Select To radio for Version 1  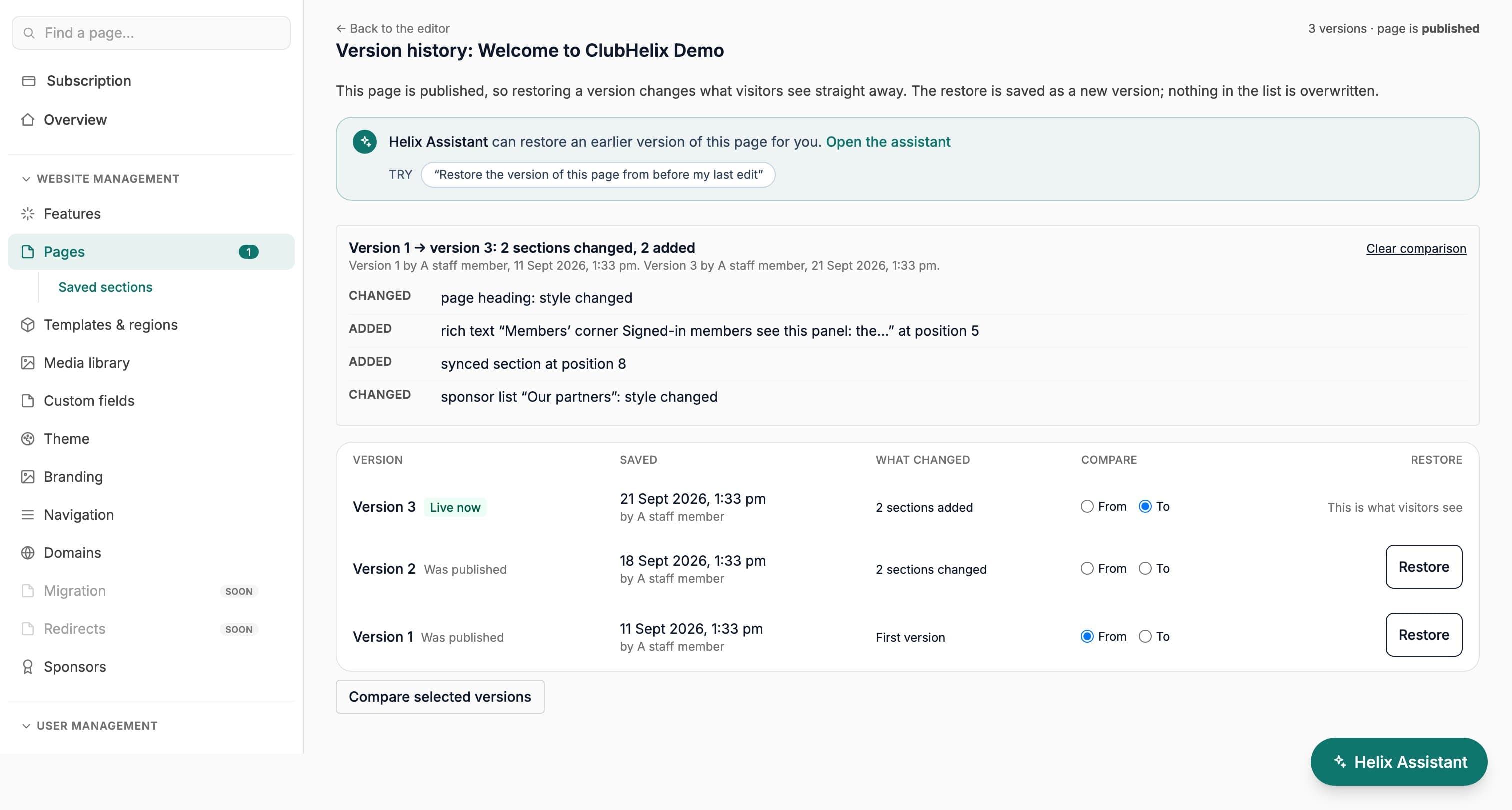click(1145, 636)
